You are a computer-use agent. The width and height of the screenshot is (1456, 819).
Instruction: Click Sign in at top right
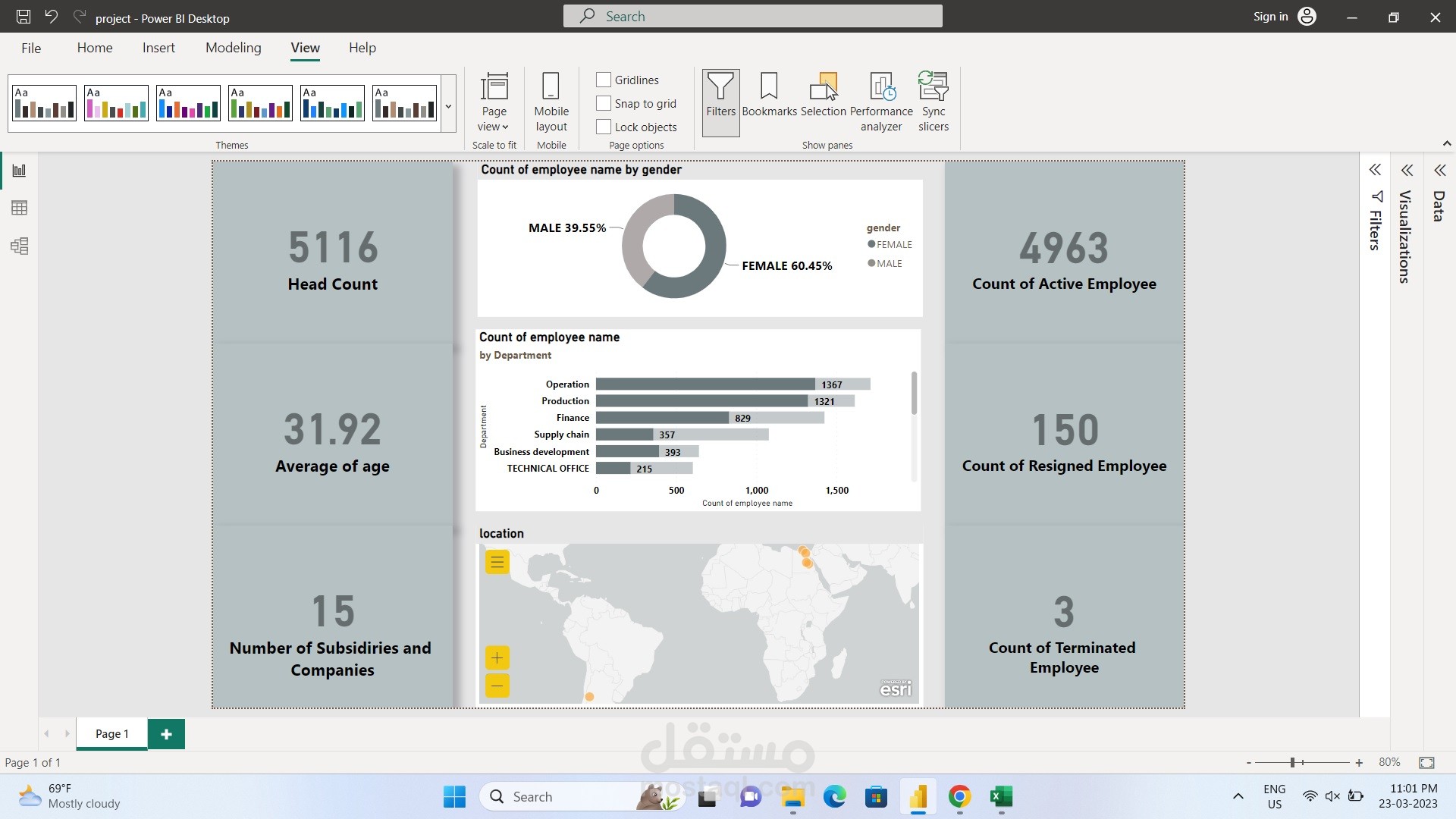pos(1270,17)
